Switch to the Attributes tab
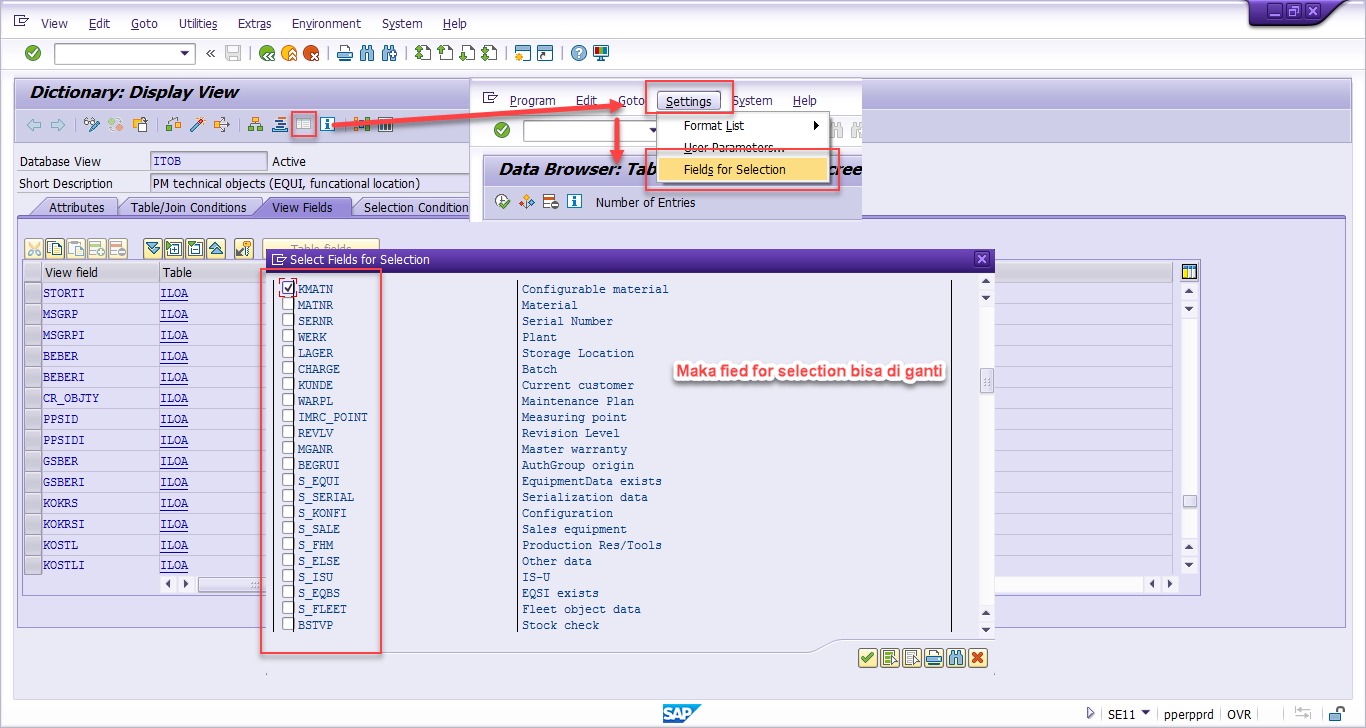 click(77, 207)
